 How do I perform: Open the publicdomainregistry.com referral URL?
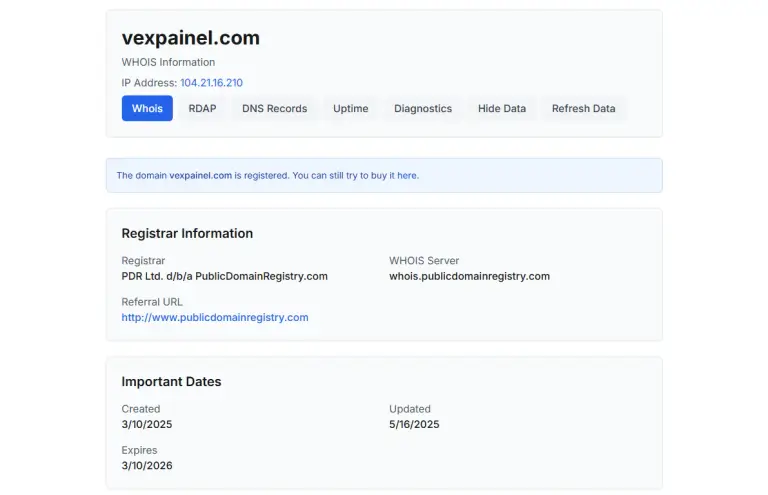[x=215, y=317]
